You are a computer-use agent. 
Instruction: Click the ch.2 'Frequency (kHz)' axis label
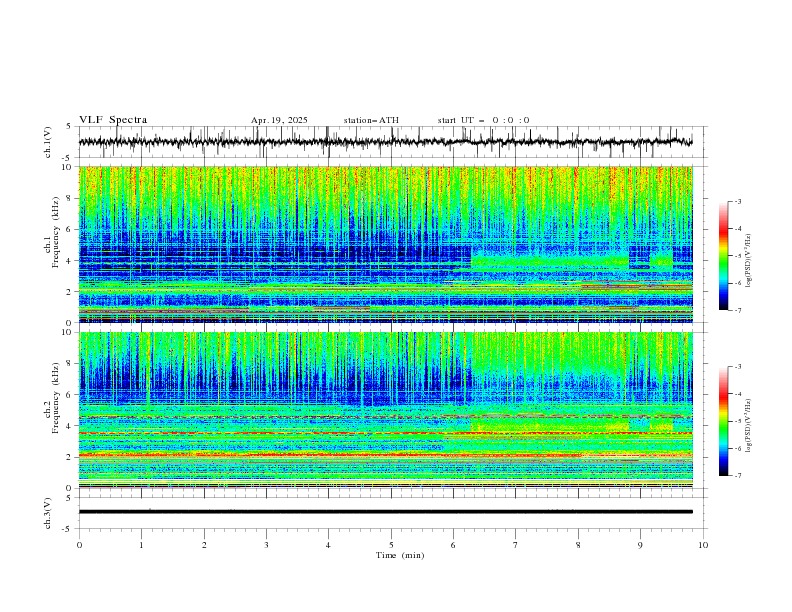tap(56, 398)
